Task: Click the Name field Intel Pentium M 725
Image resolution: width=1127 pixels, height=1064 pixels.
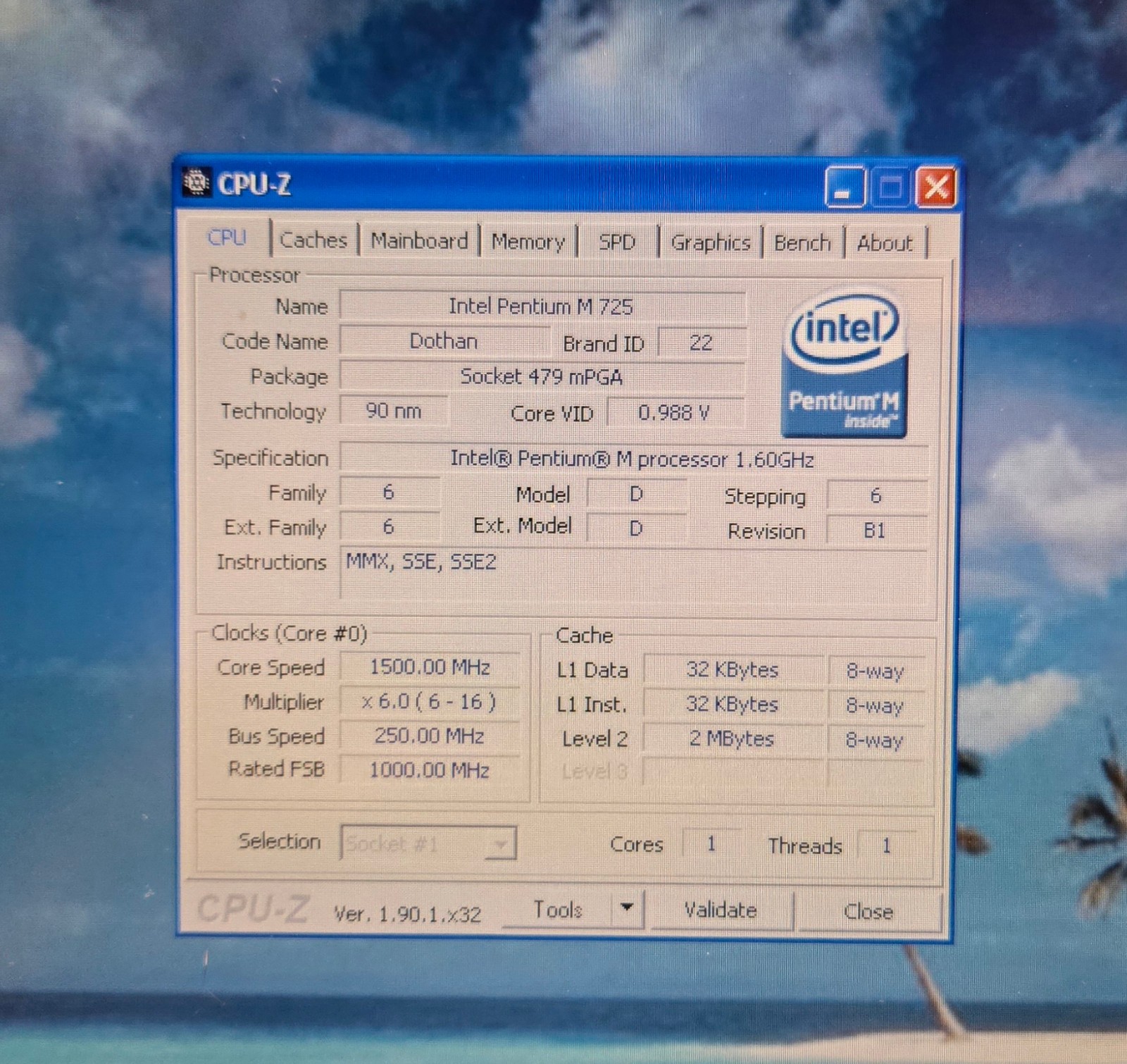Action: pos(542,307)
